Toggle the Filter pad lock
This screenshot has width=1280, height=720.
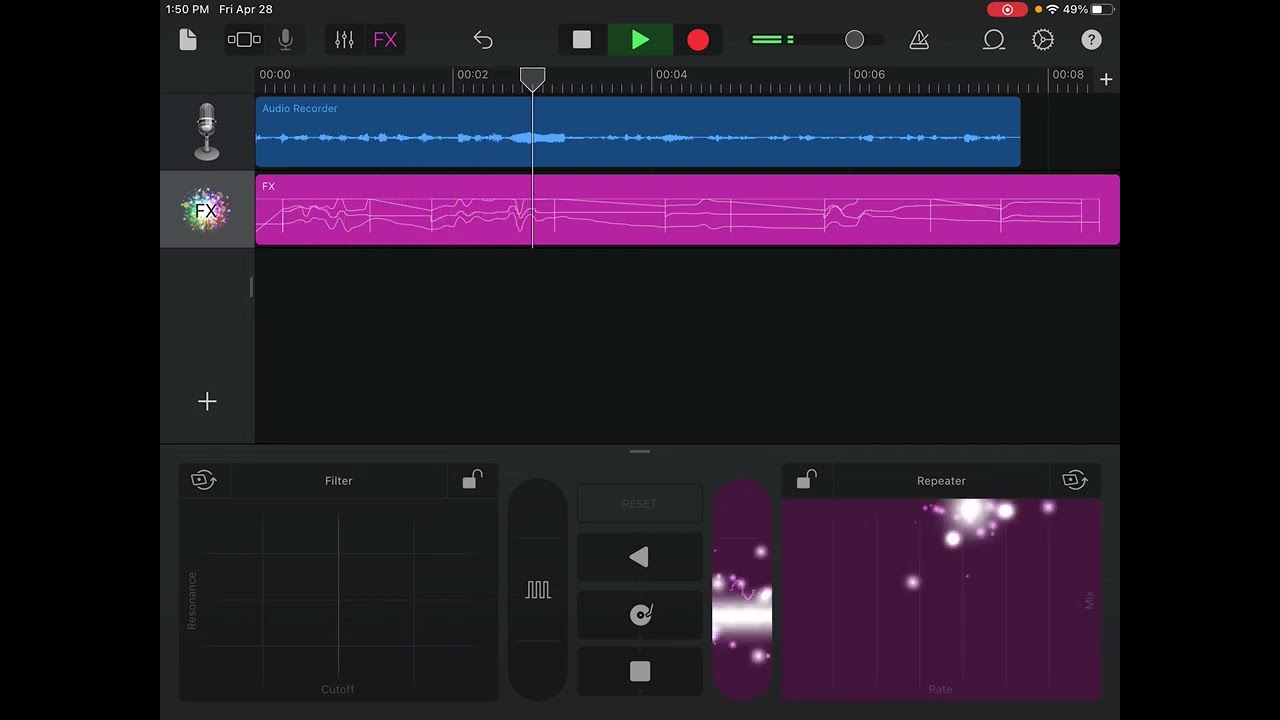pos(472,480)
